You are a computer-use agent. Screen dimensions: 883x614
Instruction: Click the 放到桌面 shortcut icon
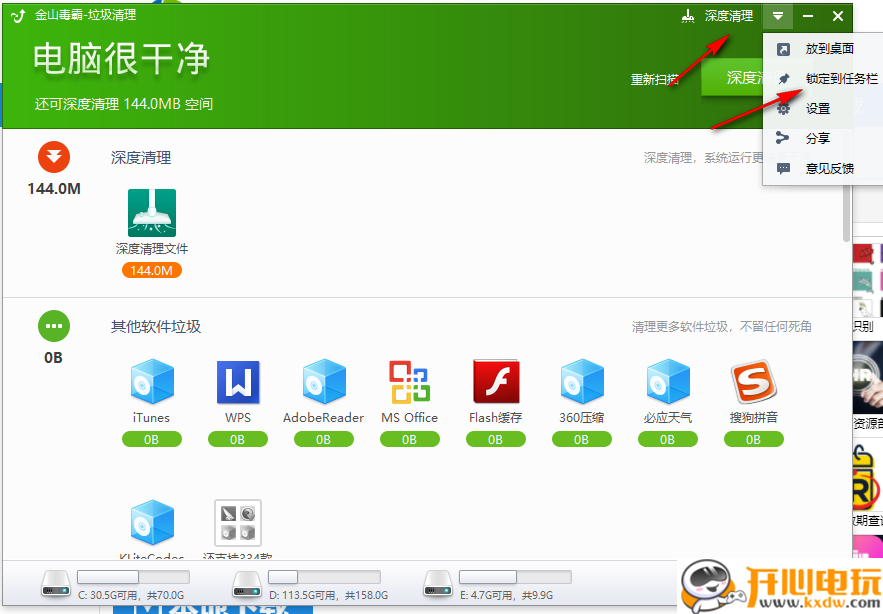(x=783, y=49)
